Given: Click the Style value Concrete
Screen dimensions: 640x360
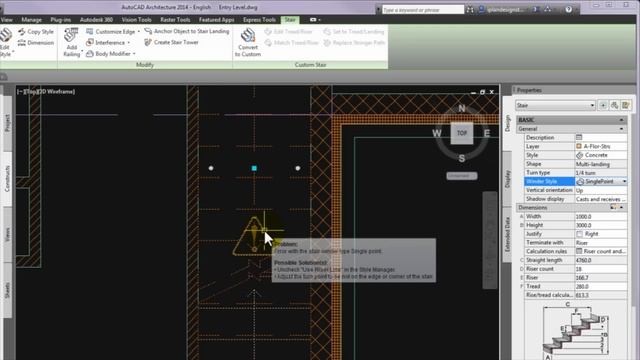Looking at the screenshot, I should pos(600,155).
